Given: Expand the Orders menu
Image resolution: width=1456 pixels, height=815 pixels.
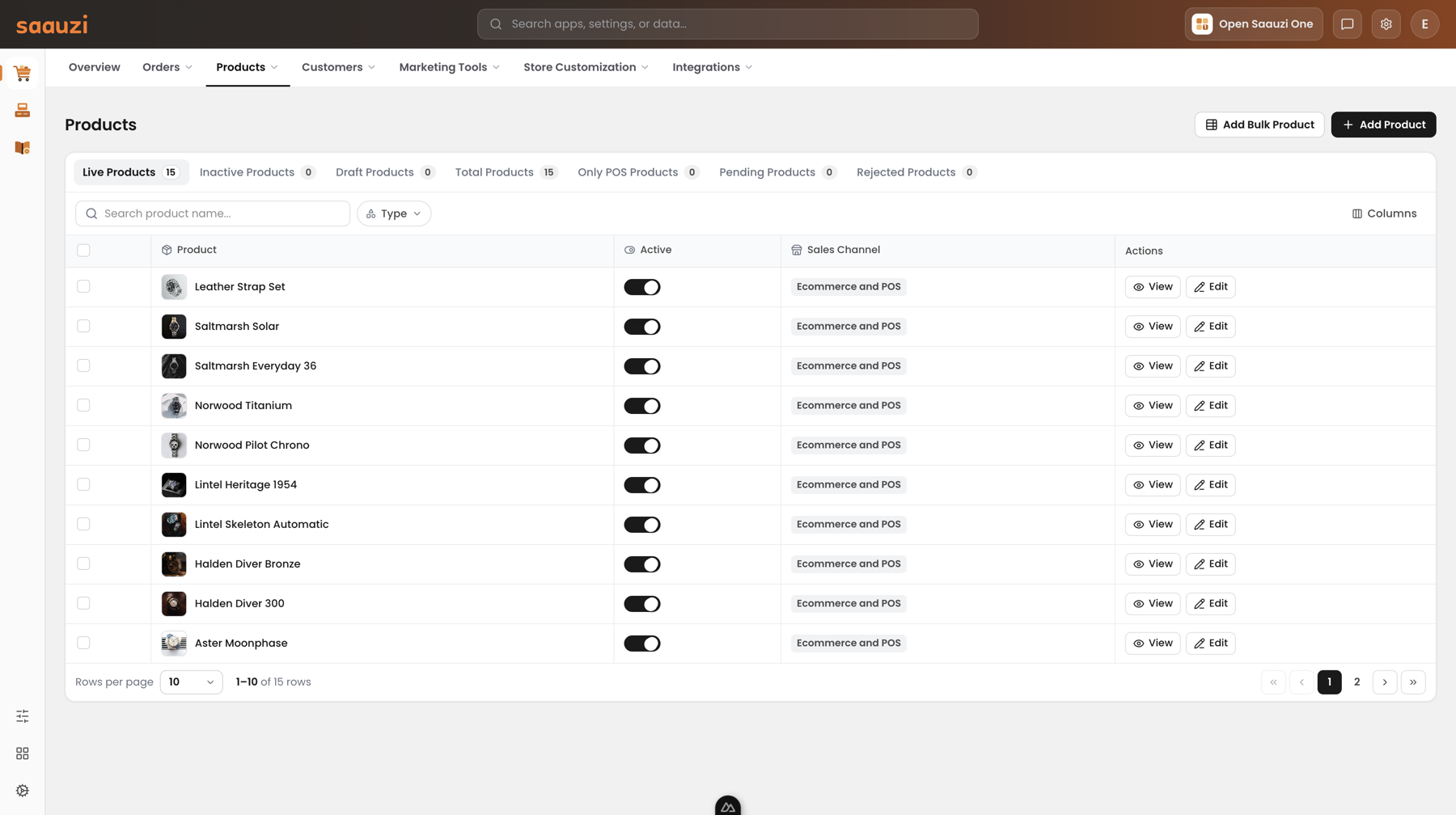Looking at the screenshot, I should 167,67.
